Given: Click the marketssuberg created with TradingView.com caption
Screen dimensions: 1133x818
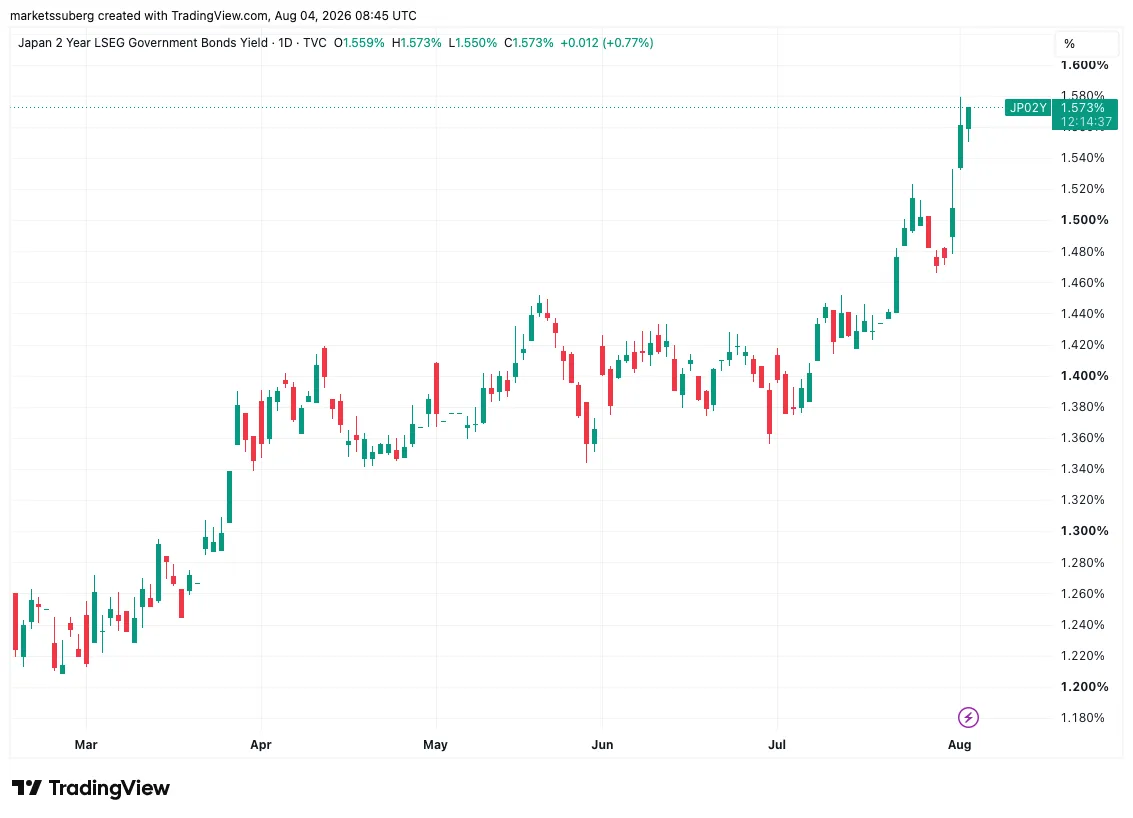Looking at the screenshot, I should pyautogui.click(x=213, y=15).
